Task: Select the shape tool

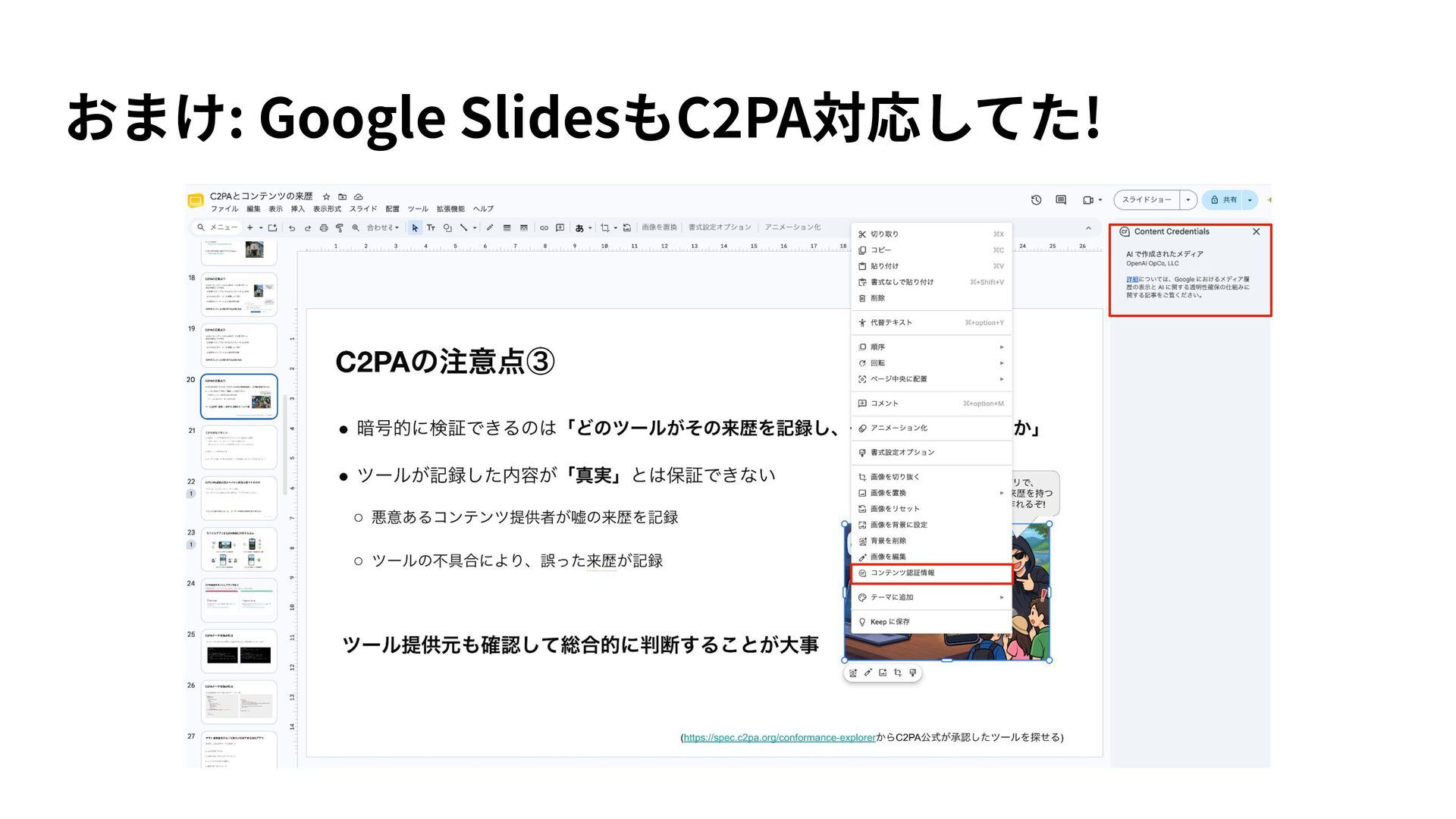Action: 447,227
